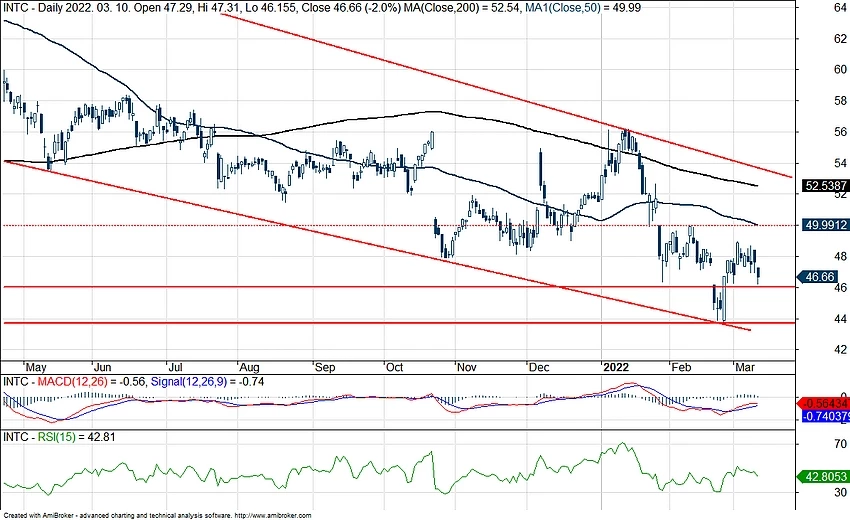This screenshot has width=850, height=520.
Task: Click the 56 price axis label
Action: (x=840, y=132)
